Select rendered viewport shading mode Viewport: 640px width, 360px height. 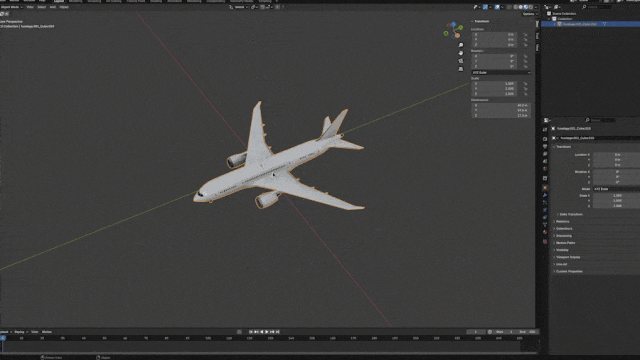pyautogui.click(x=531, y=7)
